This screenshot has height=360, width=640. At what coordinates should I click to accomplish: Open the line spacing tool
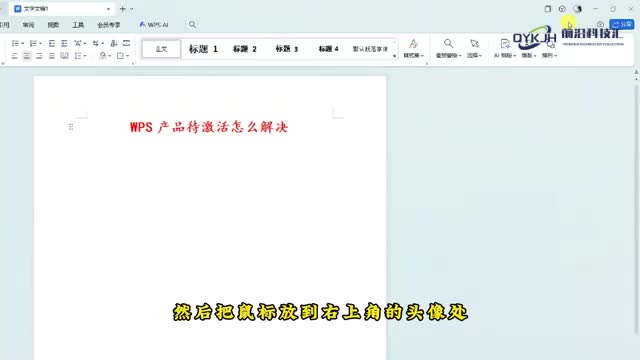click(x=78, y=56)
